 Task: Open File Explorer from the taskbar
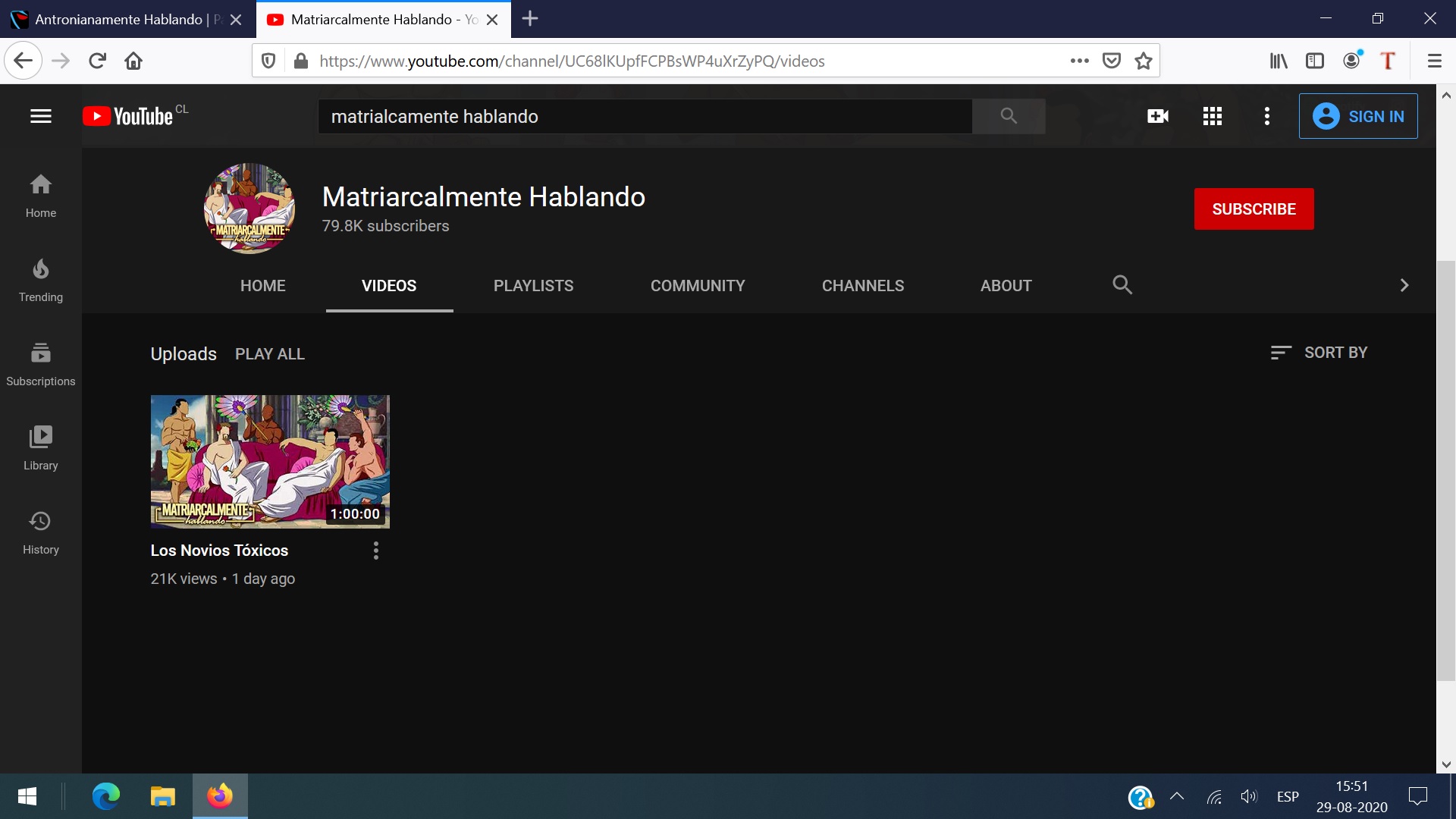[162, 796]
